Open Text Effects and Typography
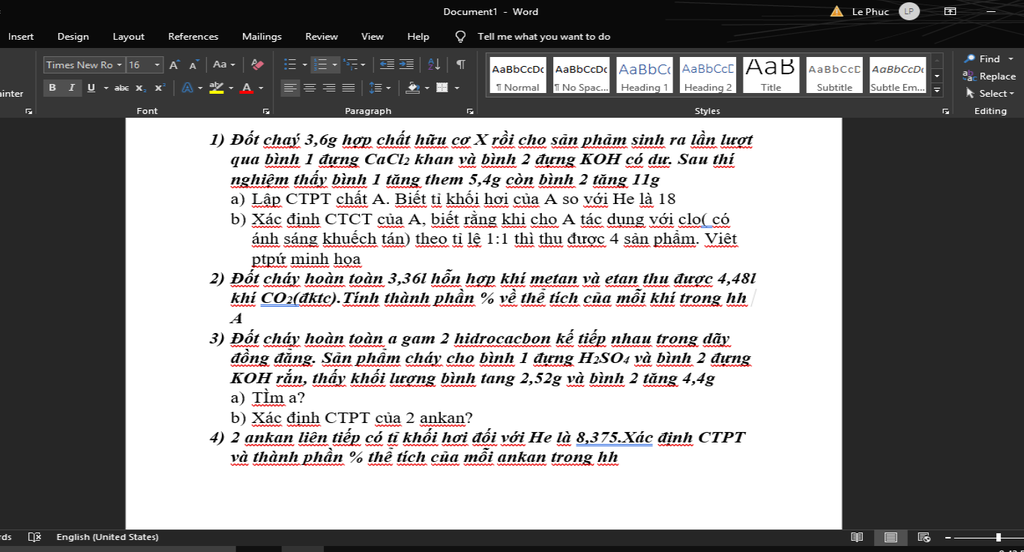The image size is (1024, 552). [x=187, y=88]
